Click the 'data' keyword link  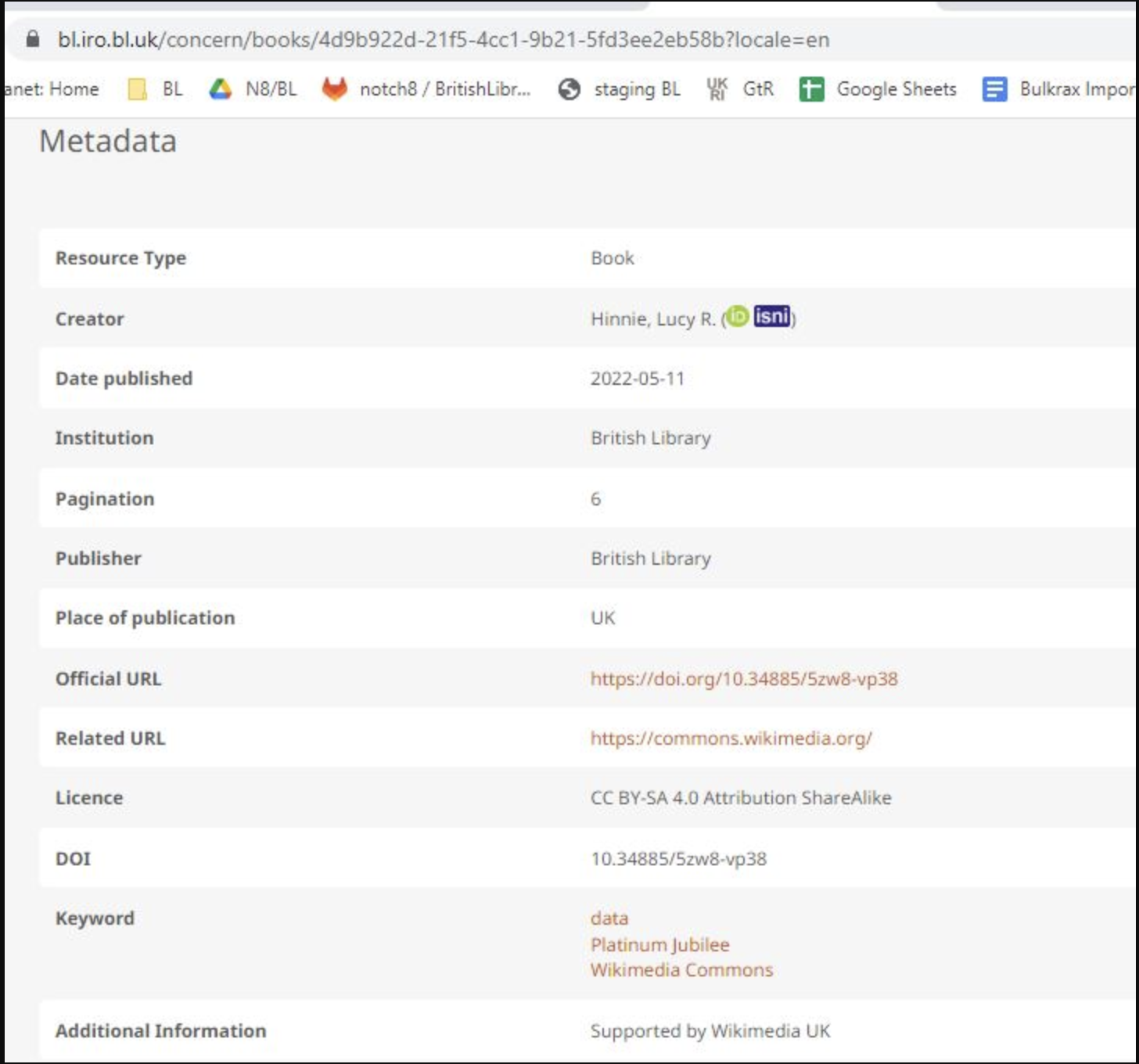coord(609,918)
